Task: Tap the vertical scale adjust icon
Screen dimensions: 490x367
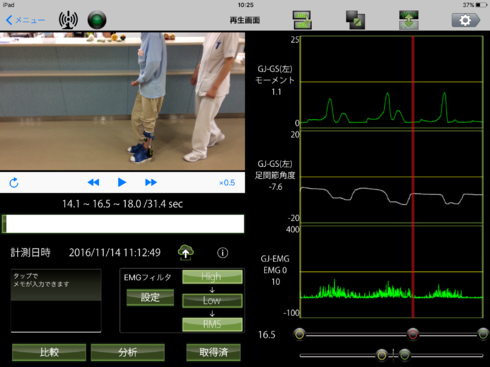Action: point(409,20)
